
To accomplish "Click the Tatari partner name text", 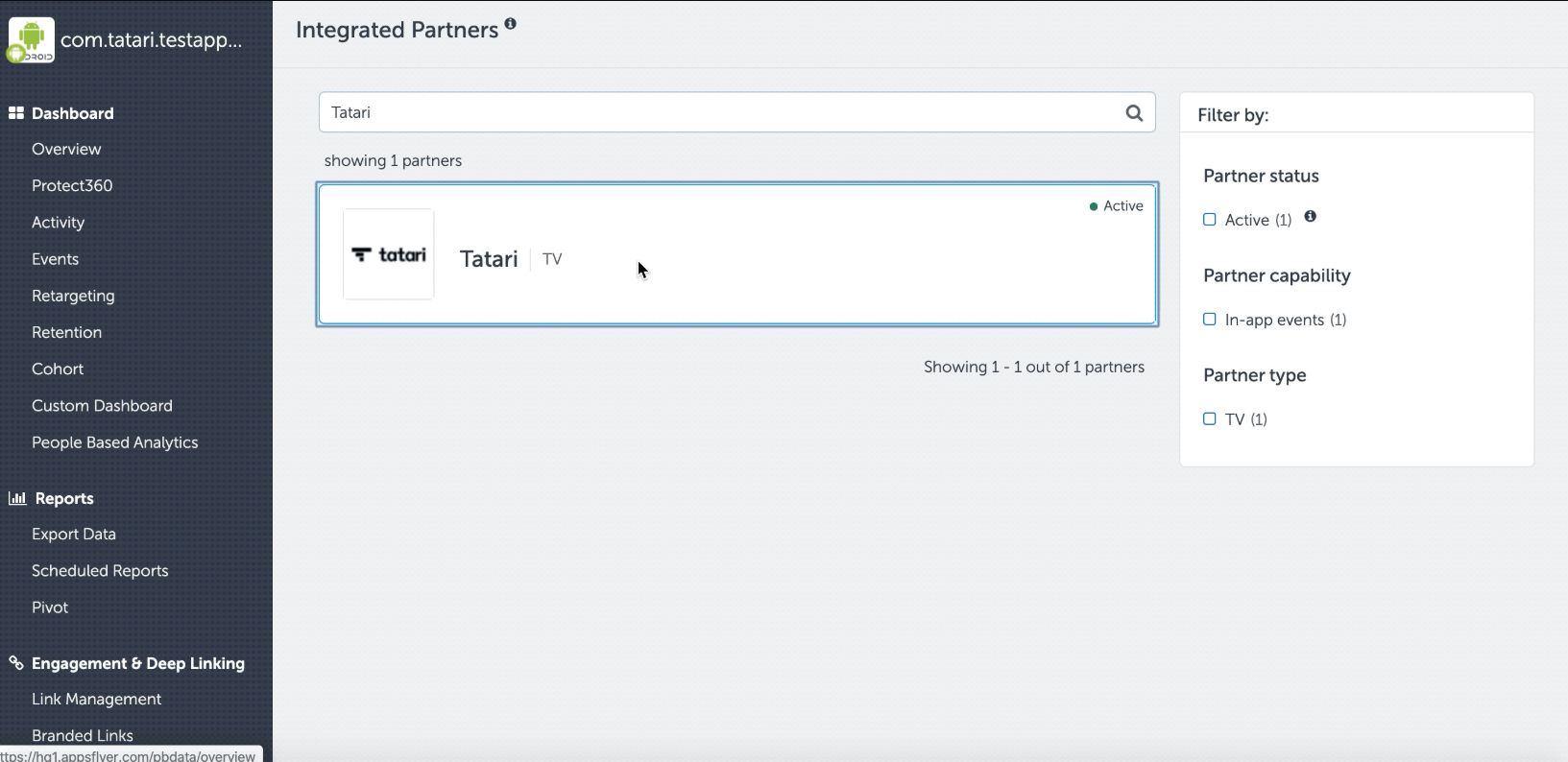I will (489, 259).
